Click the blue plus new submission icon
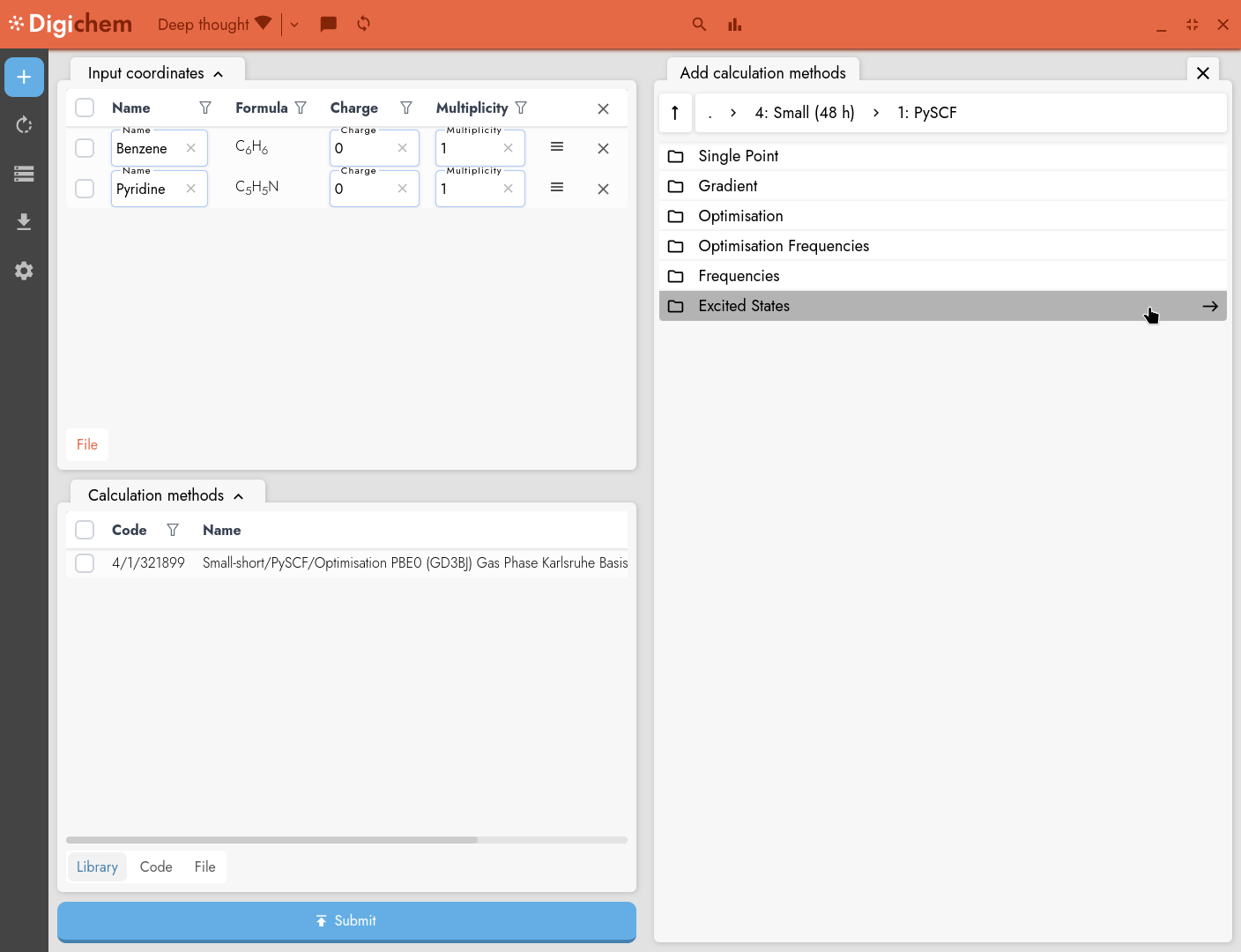The image size is (1241, 952). click(x=24, y=78)
